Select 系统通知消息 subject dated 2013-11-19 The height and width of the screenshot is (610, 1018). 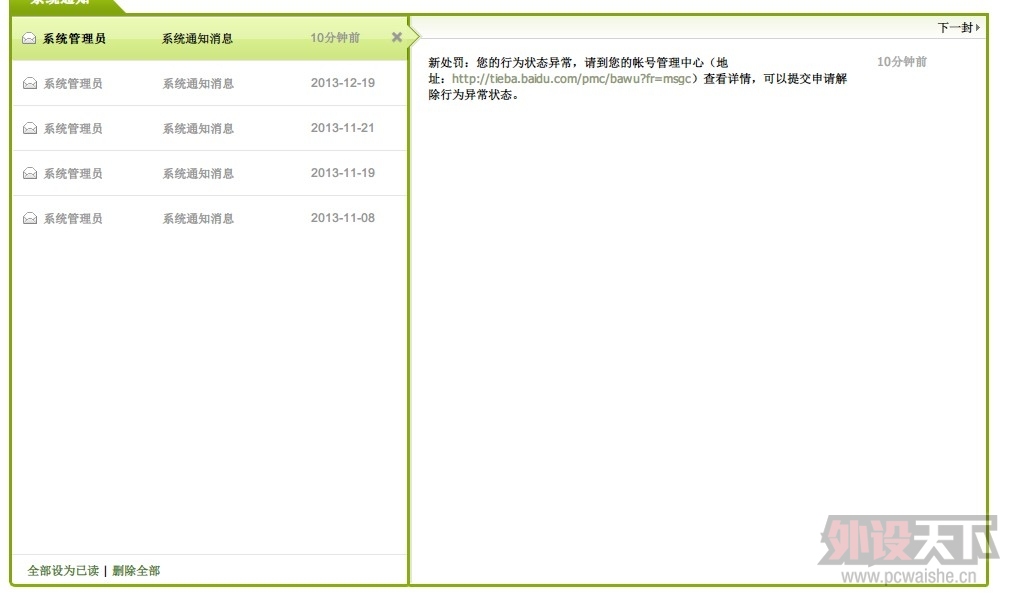(x=198, y=173)
